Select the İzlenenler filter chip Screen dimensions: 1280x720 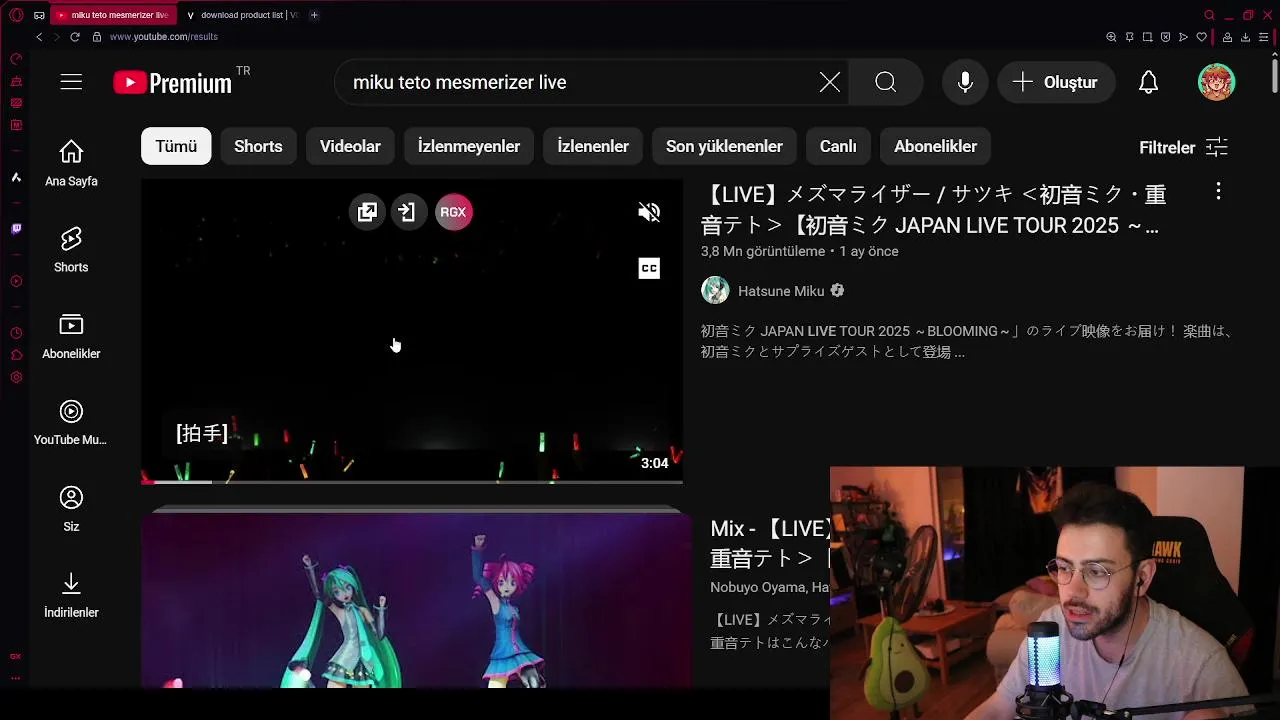pyautogui.click(x=593, y=146)
